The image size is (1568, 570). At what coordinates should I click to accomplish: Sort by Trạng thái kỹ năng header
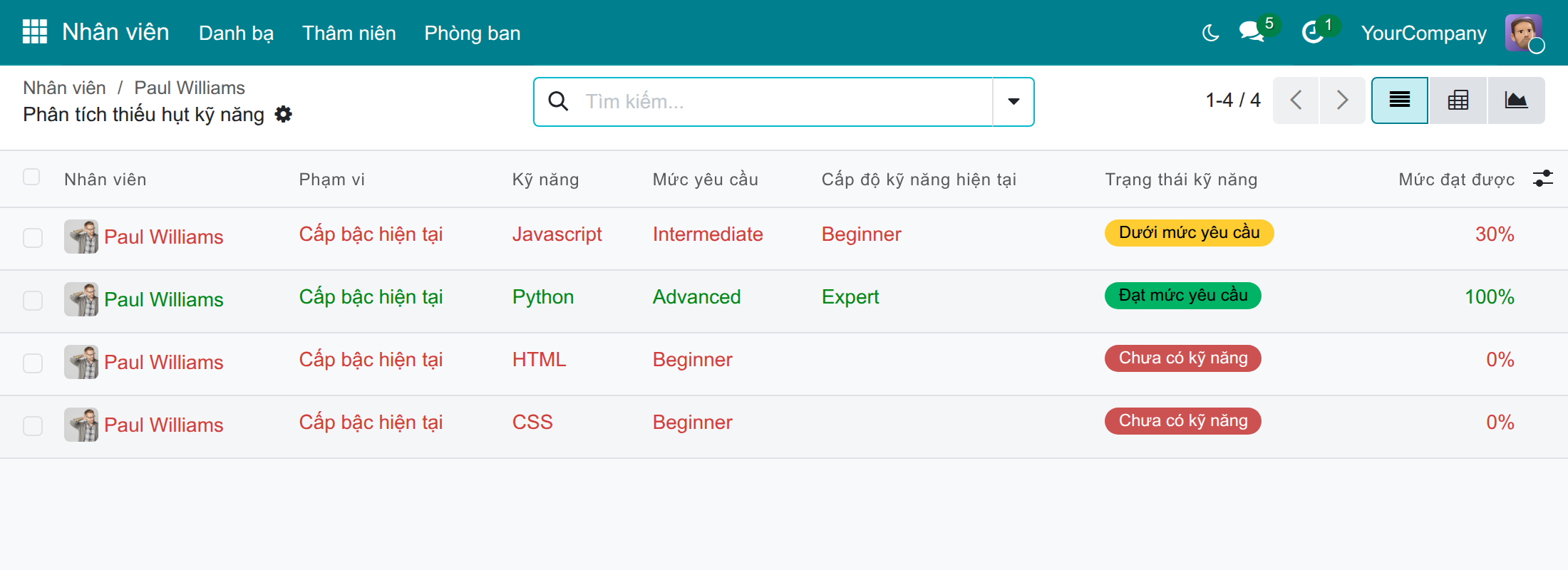pos(1181,180)
